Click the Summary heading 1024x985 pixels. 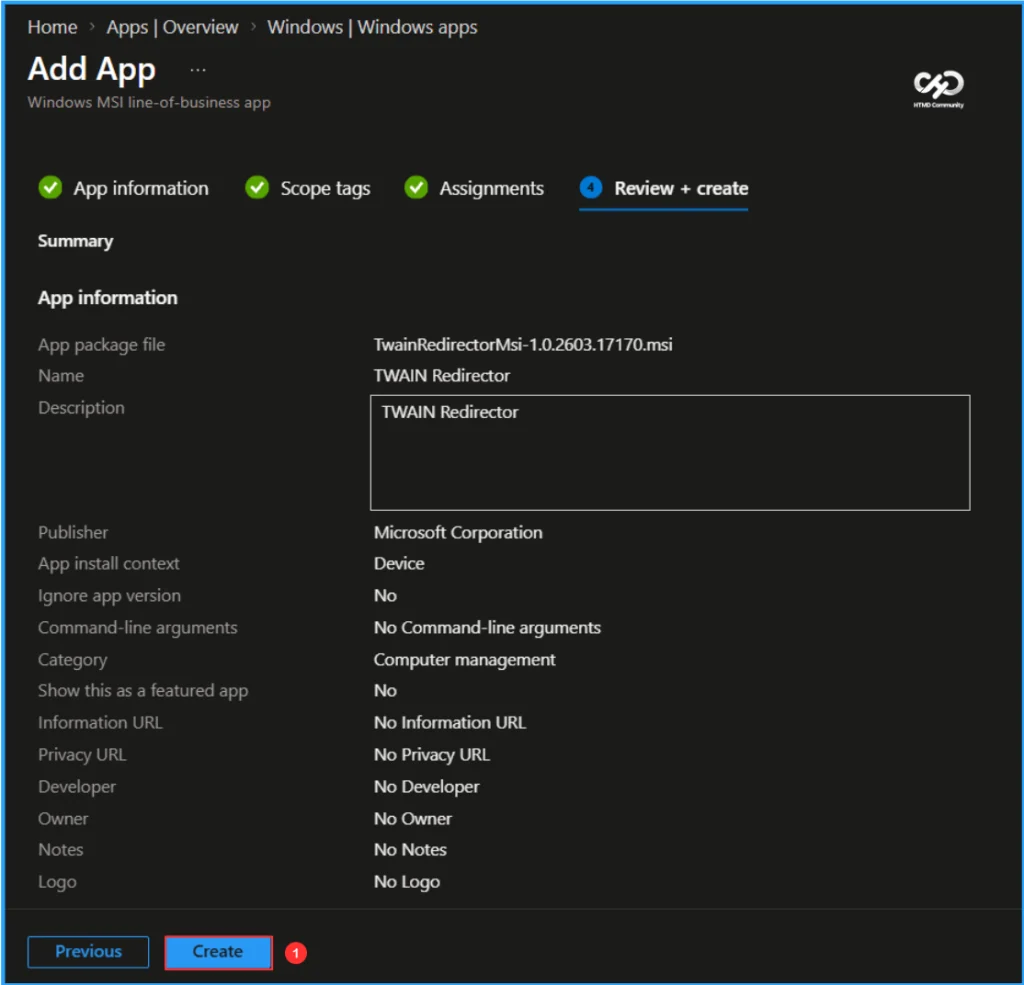(x=76, y=241)
